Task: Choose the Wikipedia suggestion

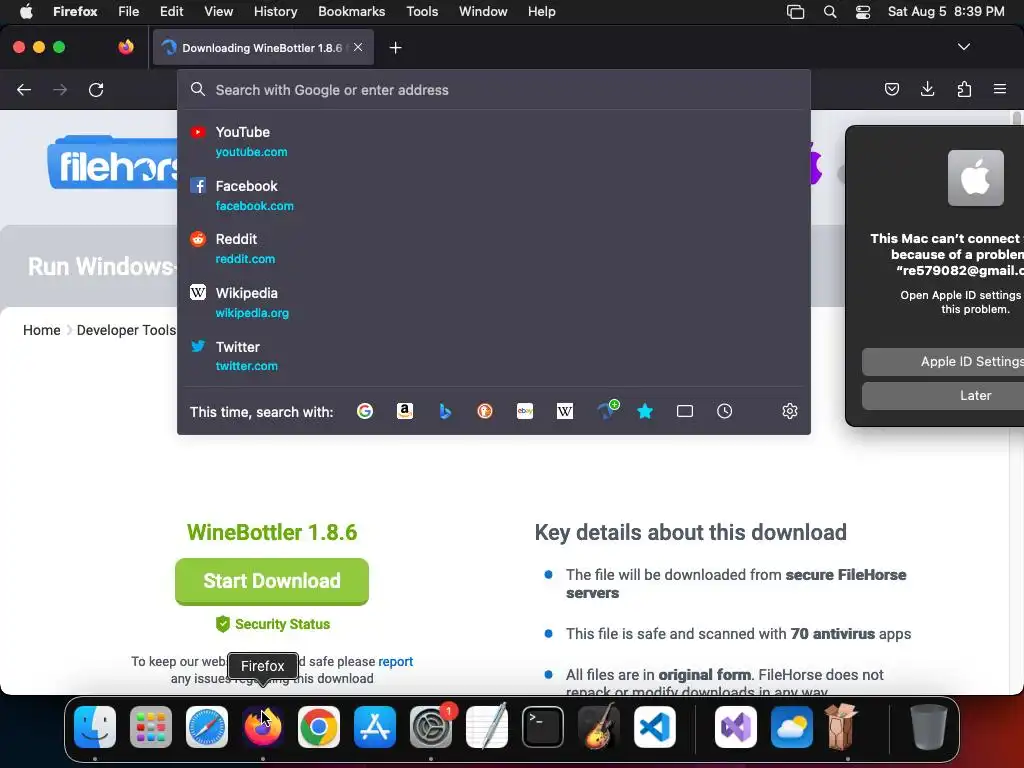Action: tap(494, 302)
